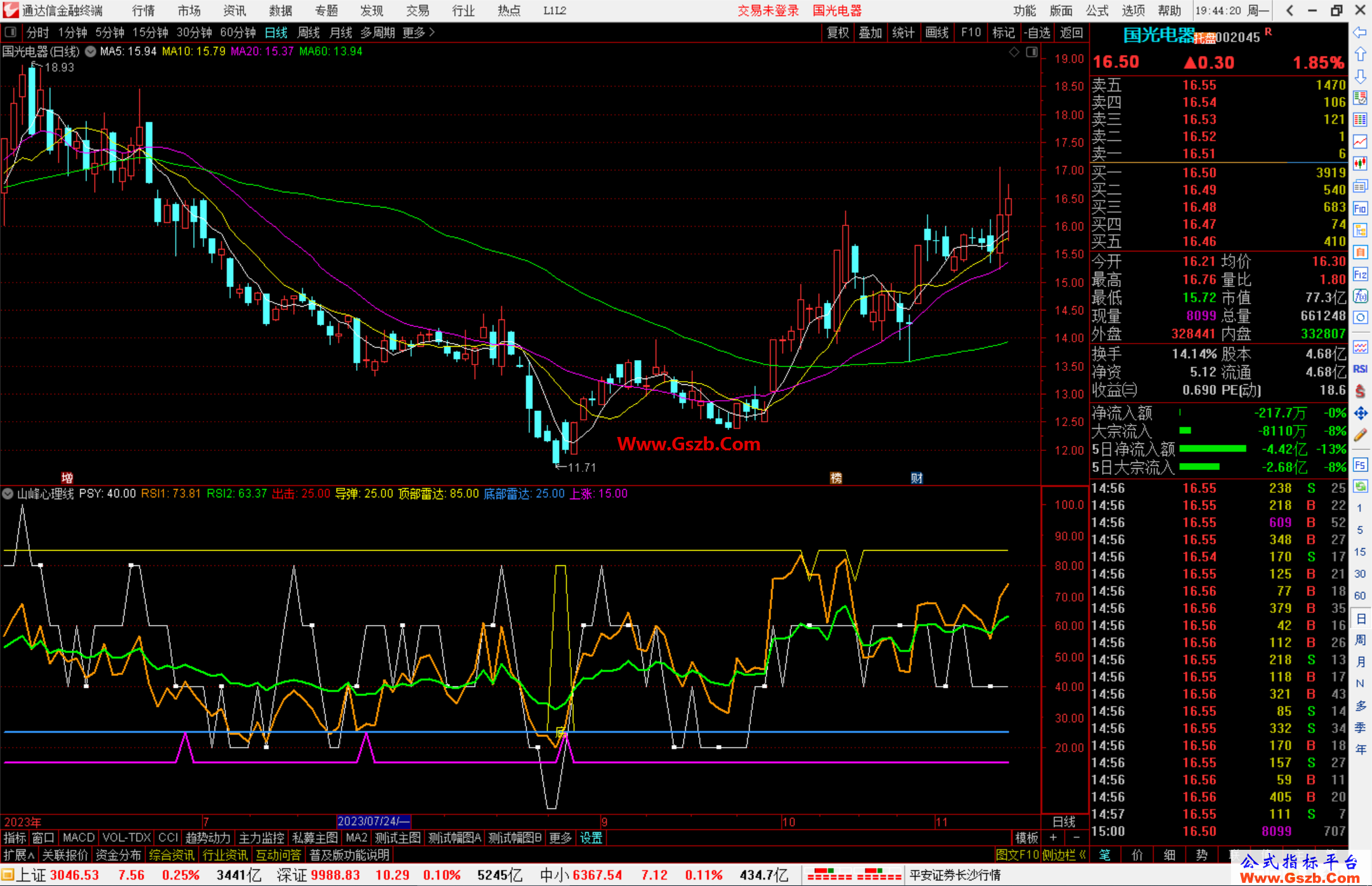Select the 主力监控 indicator tab
Viewport: 1372px width, 886px height.
(x=261, y=838)
